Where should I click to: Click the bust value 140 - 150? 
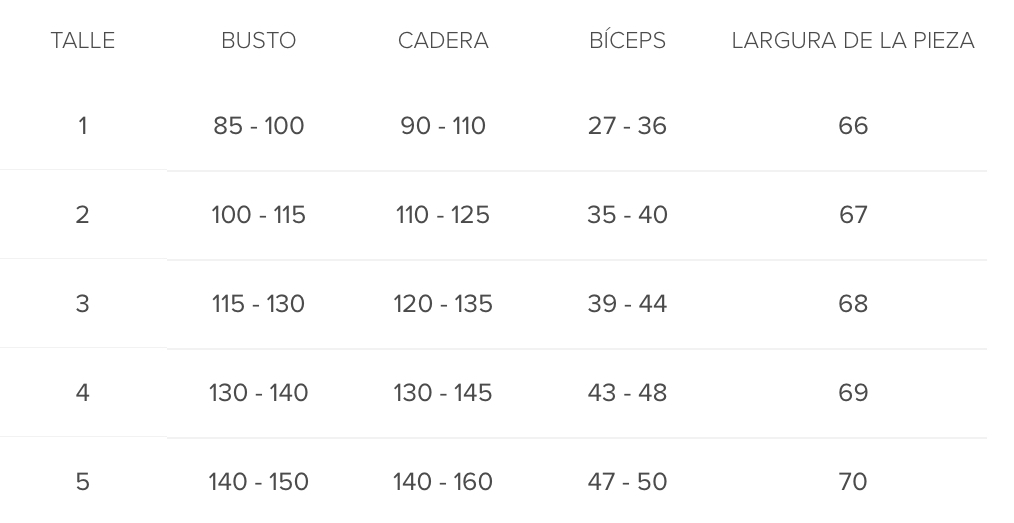coord(258,482)
